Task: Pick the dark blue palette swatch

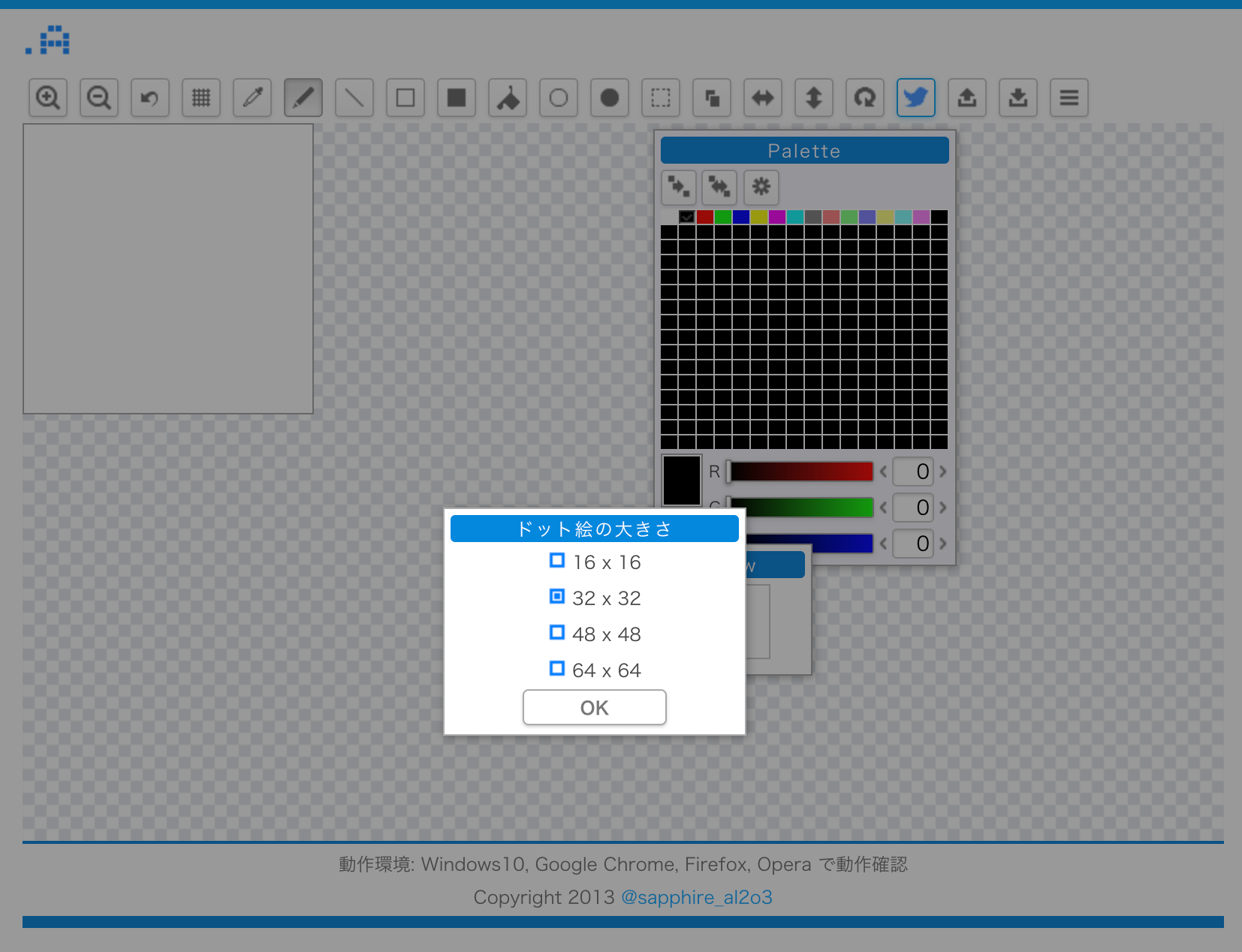Action: click(741, 217)
